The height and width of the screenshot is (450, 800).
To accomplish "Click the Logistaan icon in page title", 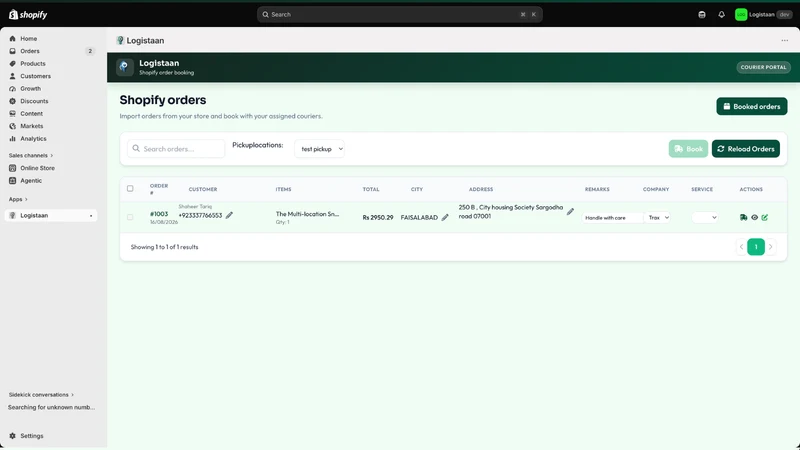I will tap(120, 40).
